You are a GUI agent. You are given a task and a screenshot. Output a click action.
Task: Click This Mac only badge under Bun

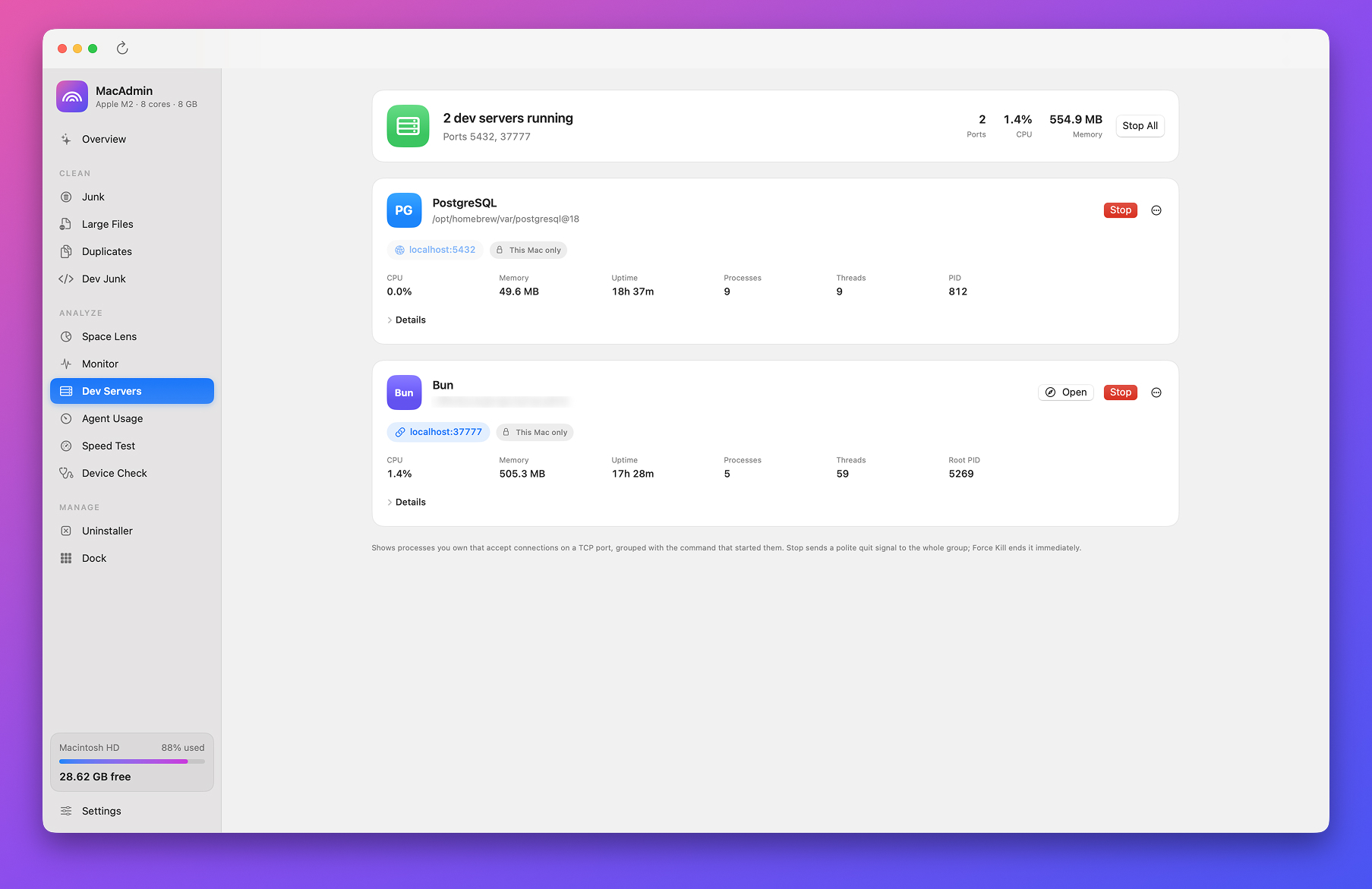[x=535, y=432]
